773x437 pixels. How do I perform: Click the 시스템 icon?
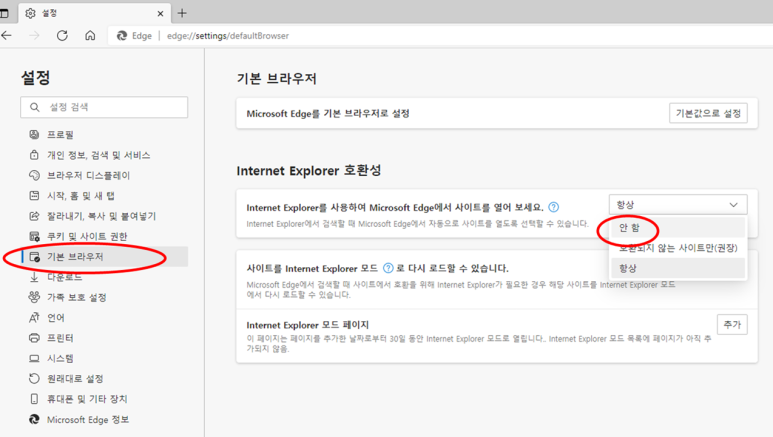[x=34, y=358]
